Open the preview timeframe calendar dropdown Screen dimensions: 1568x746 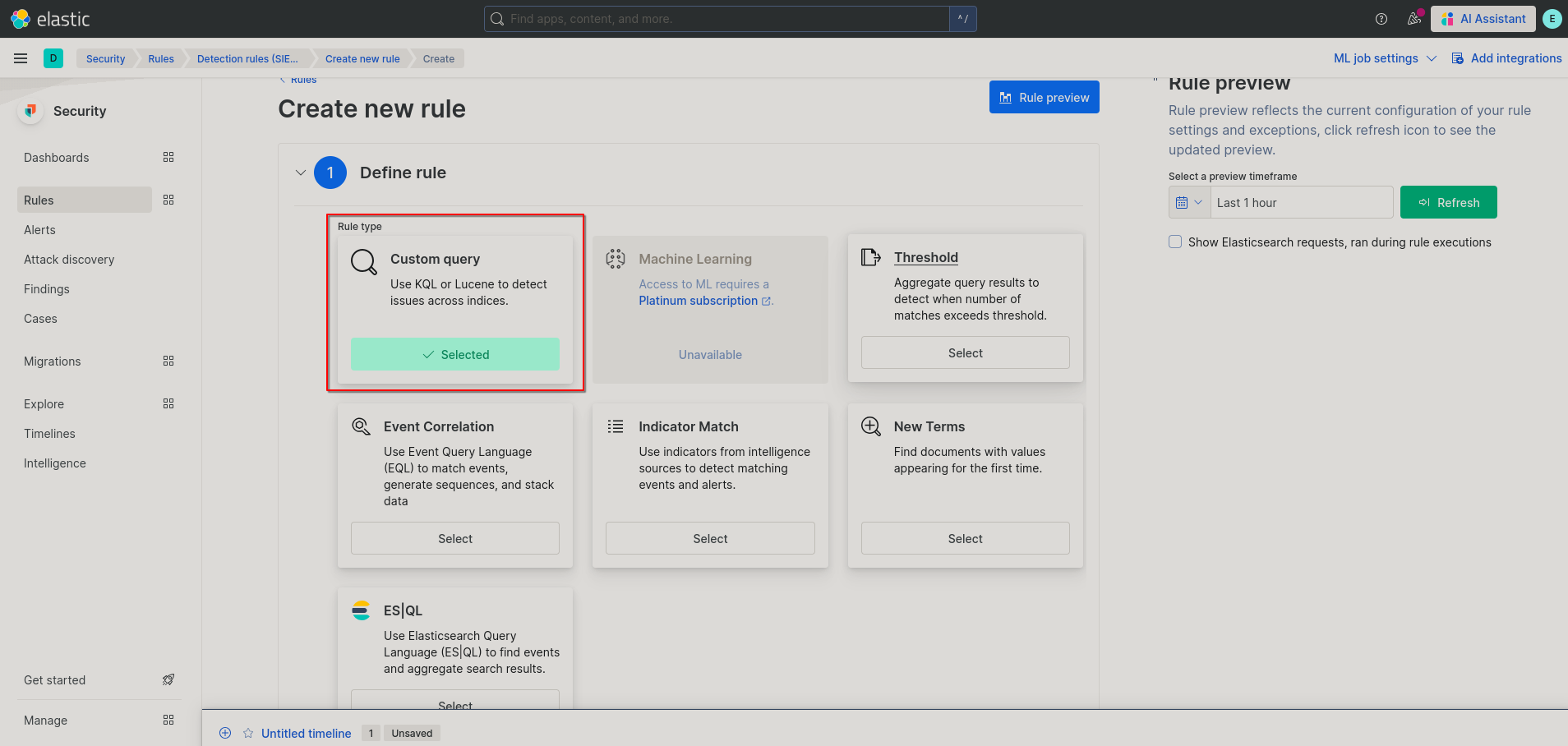1189,202
